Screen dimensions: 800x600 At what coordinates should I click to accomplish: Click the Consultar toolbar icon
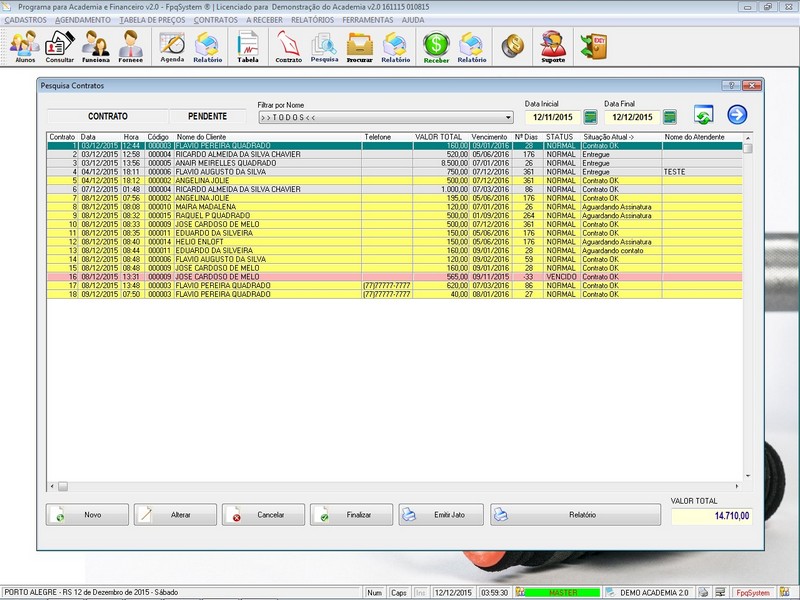[59, 46]
